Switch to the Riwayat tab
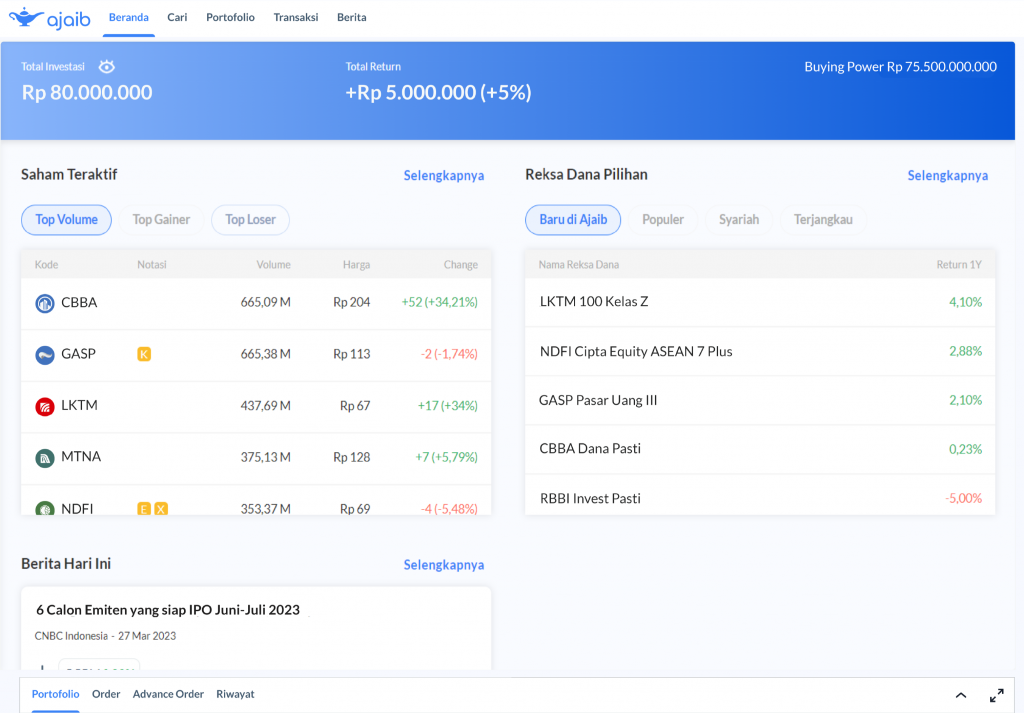Viewport: 1024px width, 713px height. tap(235, 694)
